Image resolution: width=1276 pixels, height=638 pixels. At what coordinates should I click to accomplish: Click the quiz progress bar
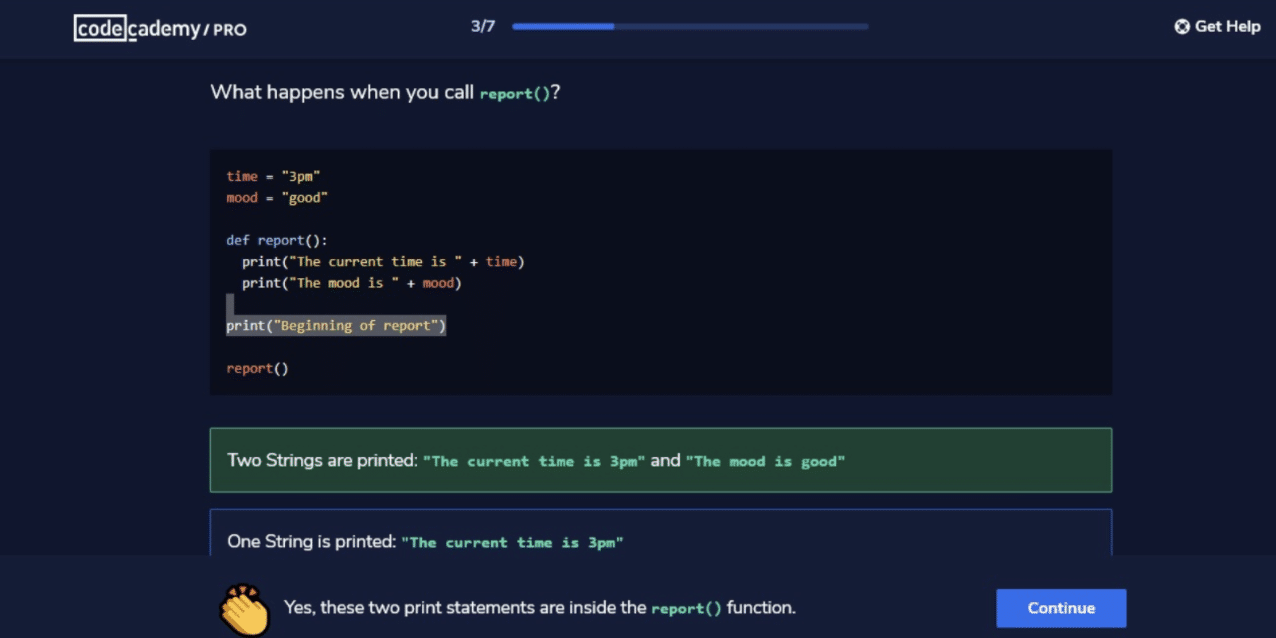tap(690, 27)
